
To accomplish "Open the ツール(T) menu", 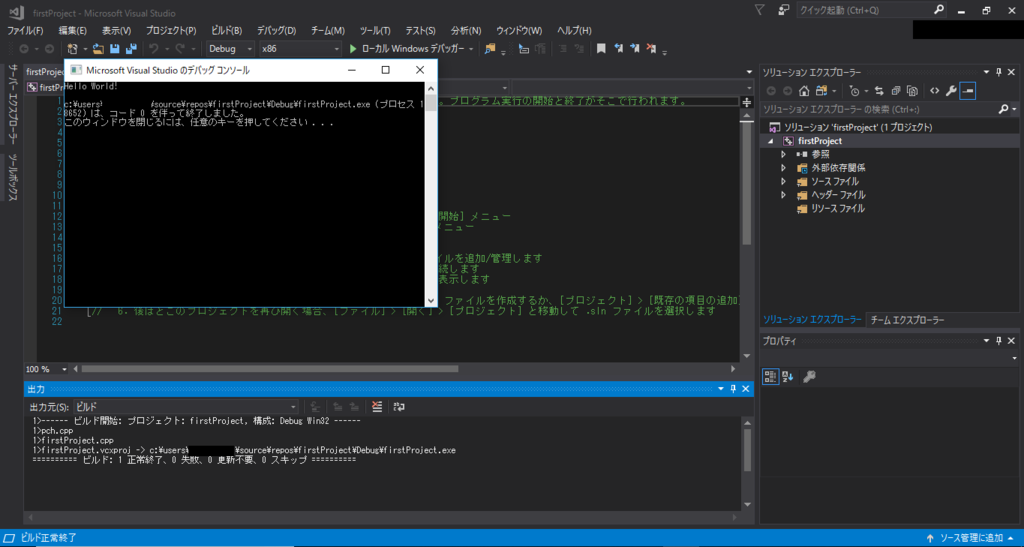I will click(375, 31).
